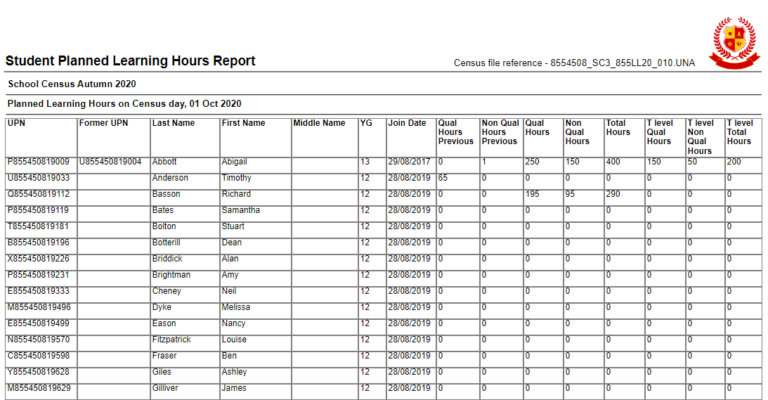This screenshot has width=768, height=400.
Task: Select UPN M855450819629 for Gilliver
Action: [x=38, y=387]
